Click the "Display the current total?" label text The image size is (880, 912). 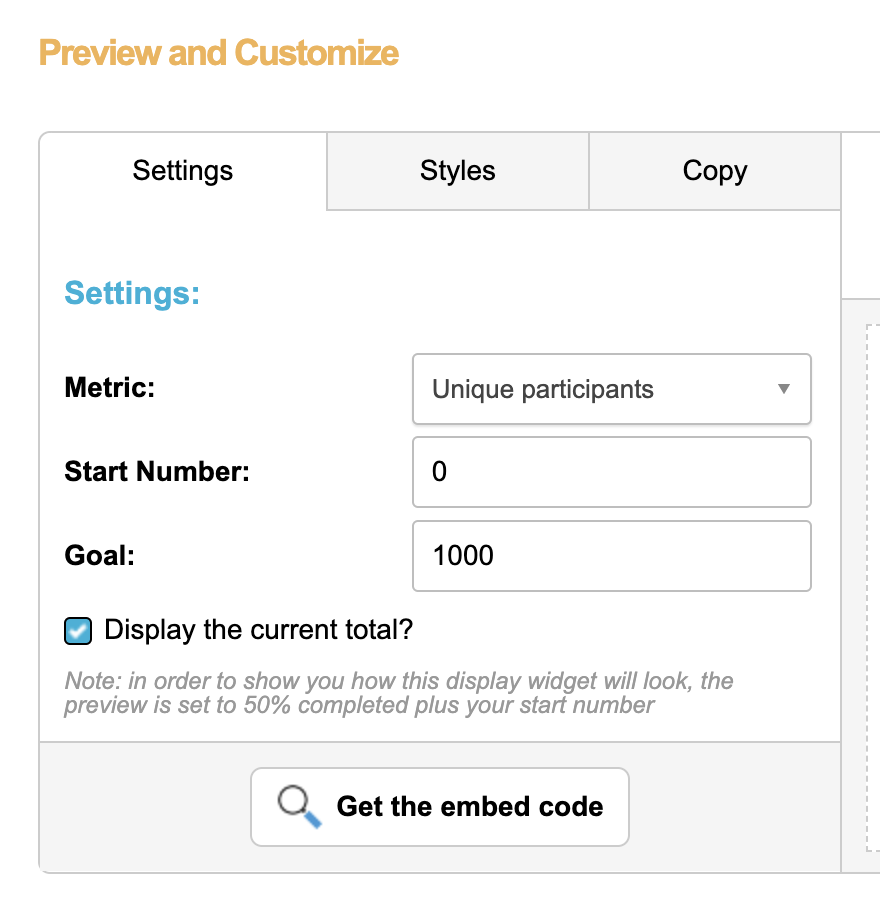click(x=258, y=630)
